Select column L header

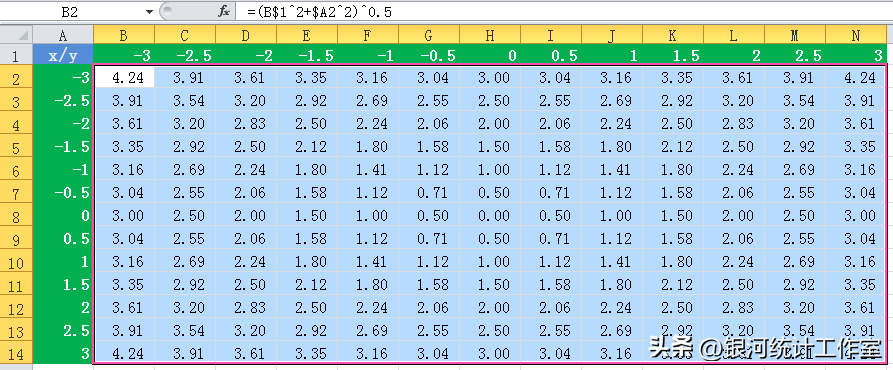tap(734, 35)
